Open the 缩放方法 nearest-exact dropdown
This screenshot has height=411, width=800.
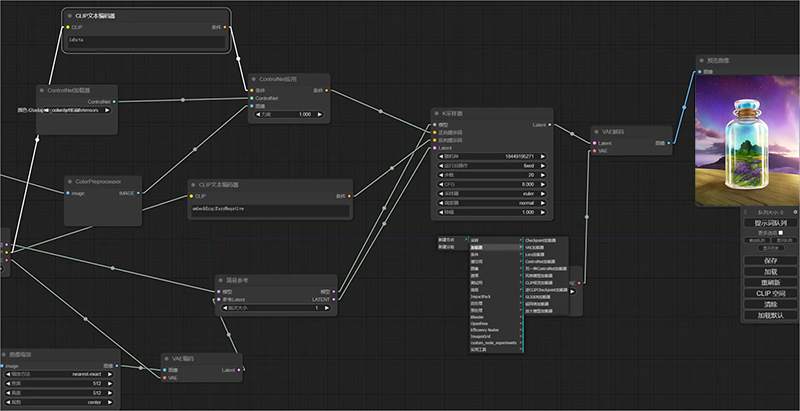(59, 374)
